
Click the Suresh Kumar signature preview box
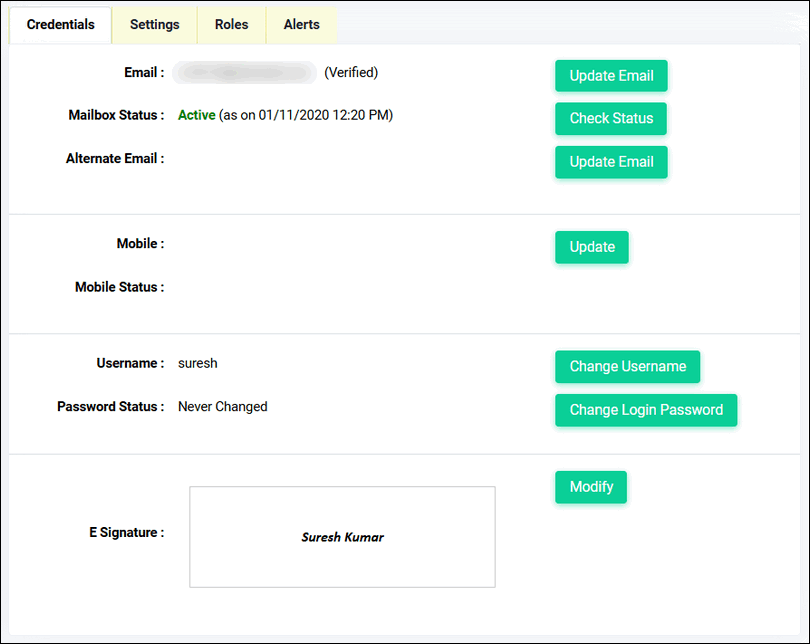pos(342,537)
